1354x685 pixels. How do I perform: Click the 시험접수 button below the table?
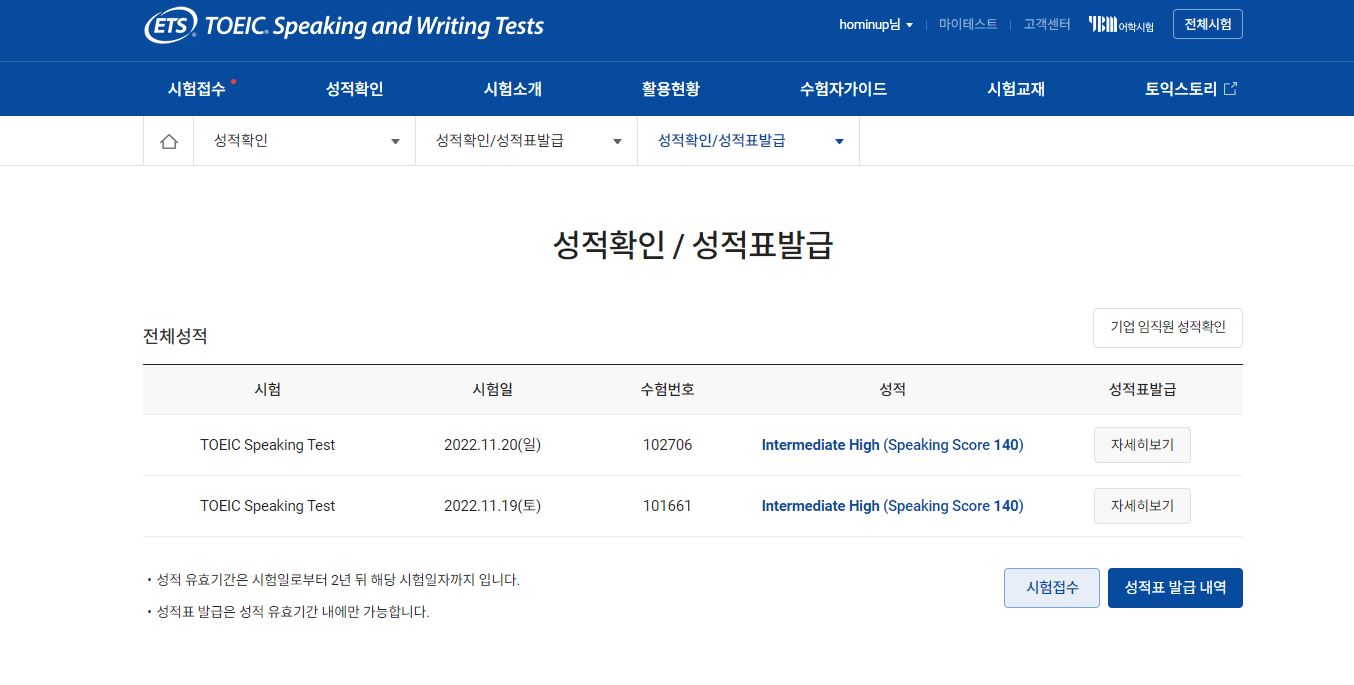[x=1052, y=588]
